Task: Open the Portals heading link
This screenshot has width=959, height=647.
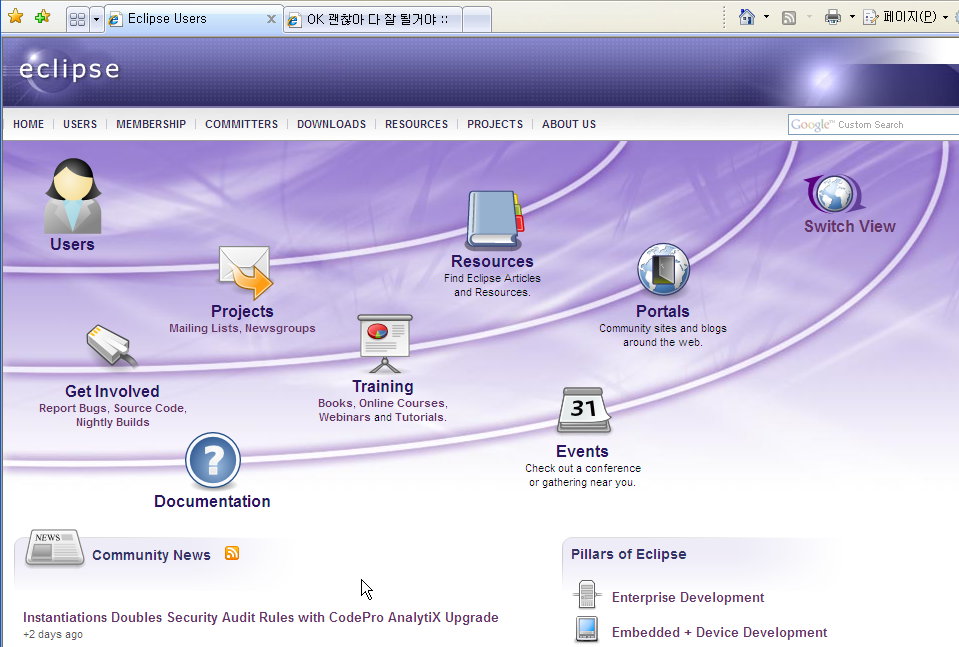Action: click(663, 311)
